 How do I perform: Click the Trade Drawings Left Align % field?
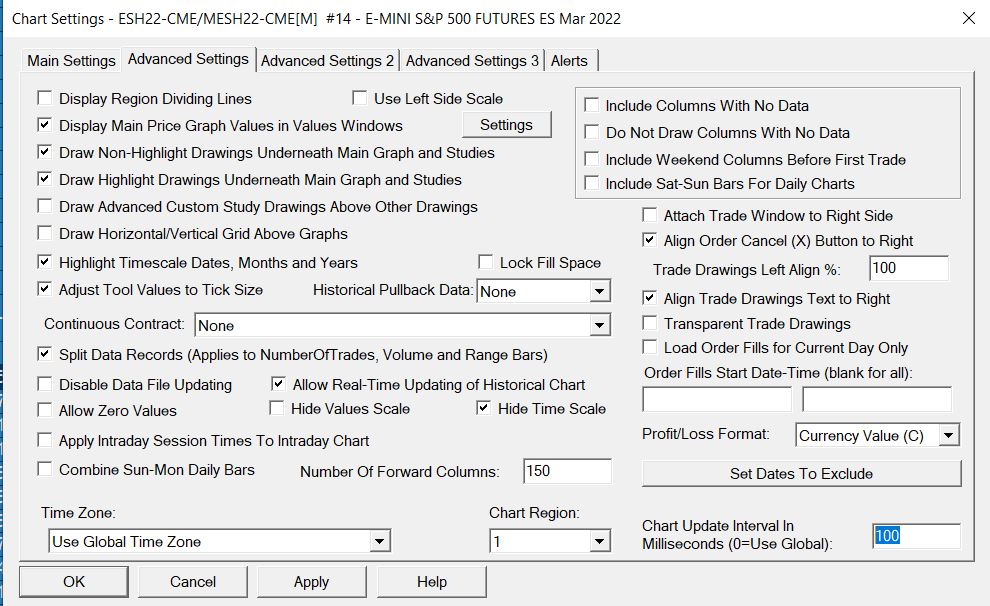pyautogui.click(x=909, y=268)
